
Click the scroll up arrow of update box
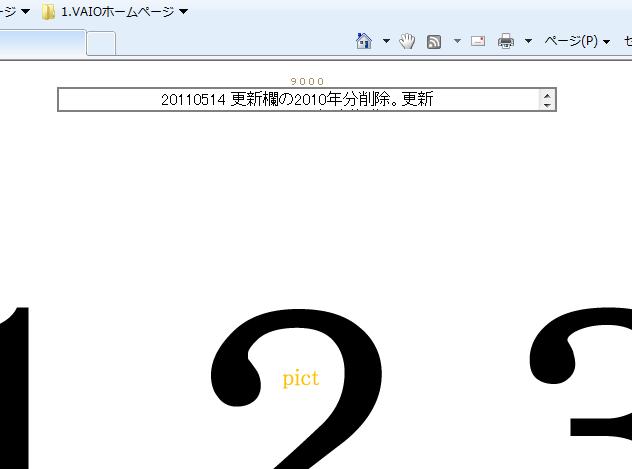click(547, 96)
